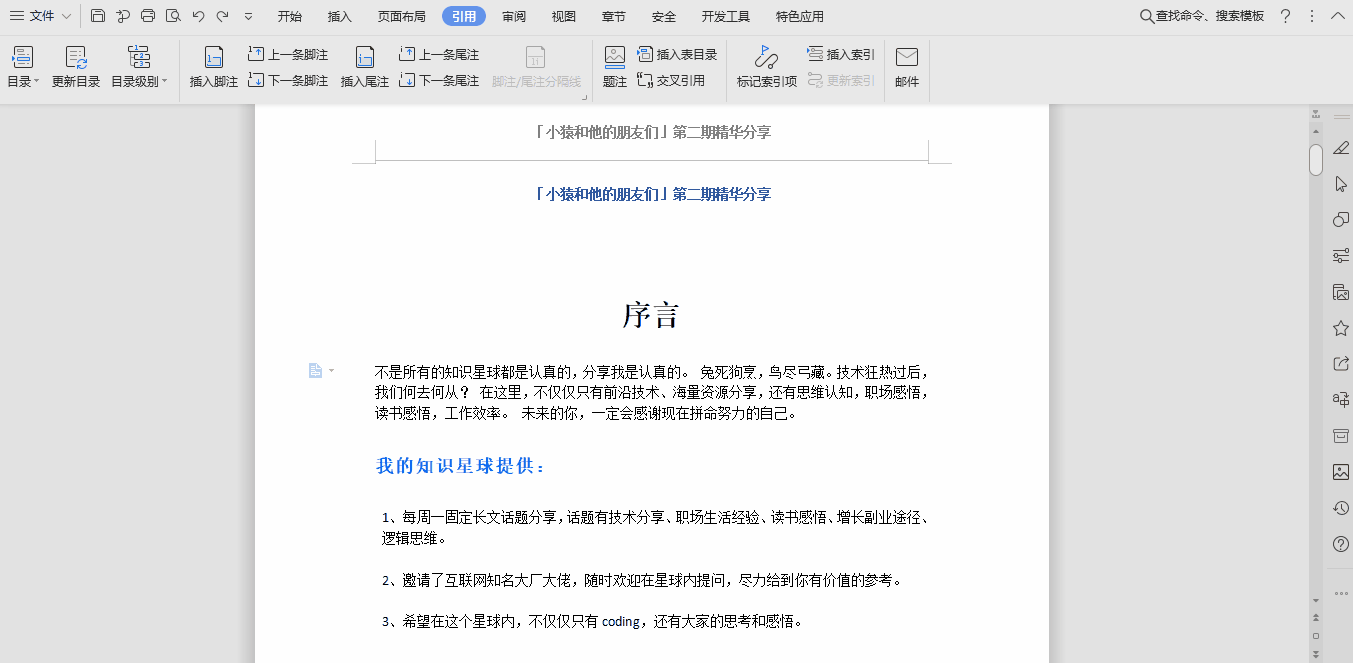Screen dimensions: 1353x663
Task: Open the 页面布局 tab
Action: pyautogui.click(x=402, y=16)
